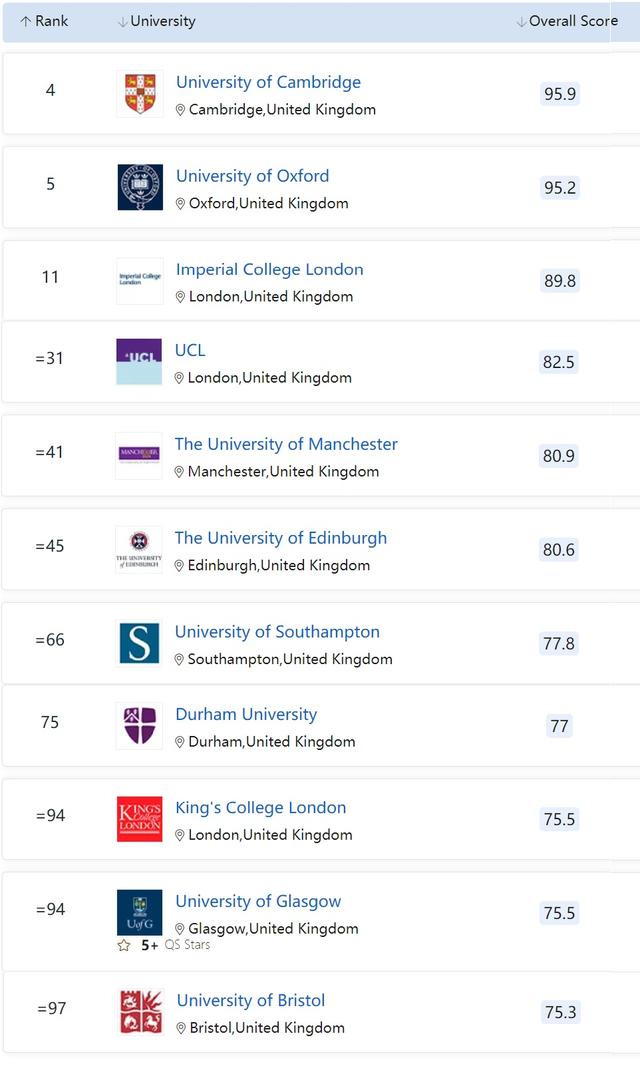The image size is (640, 1082).
Task: Click the UCL purple logo
Action: click(x=139, y=362)
